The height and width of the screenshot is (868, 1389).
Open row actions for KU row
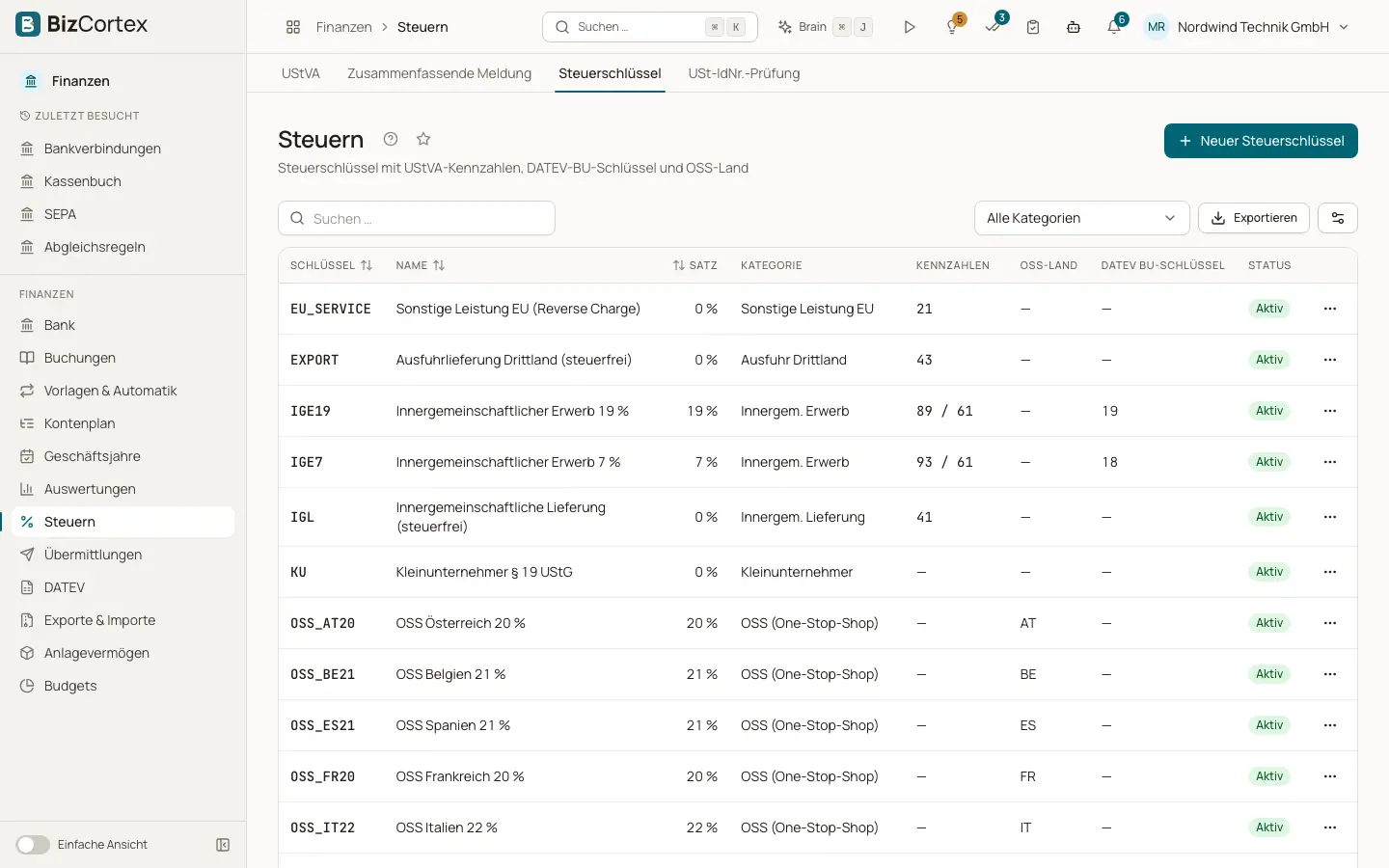(x=1330, y=572)
